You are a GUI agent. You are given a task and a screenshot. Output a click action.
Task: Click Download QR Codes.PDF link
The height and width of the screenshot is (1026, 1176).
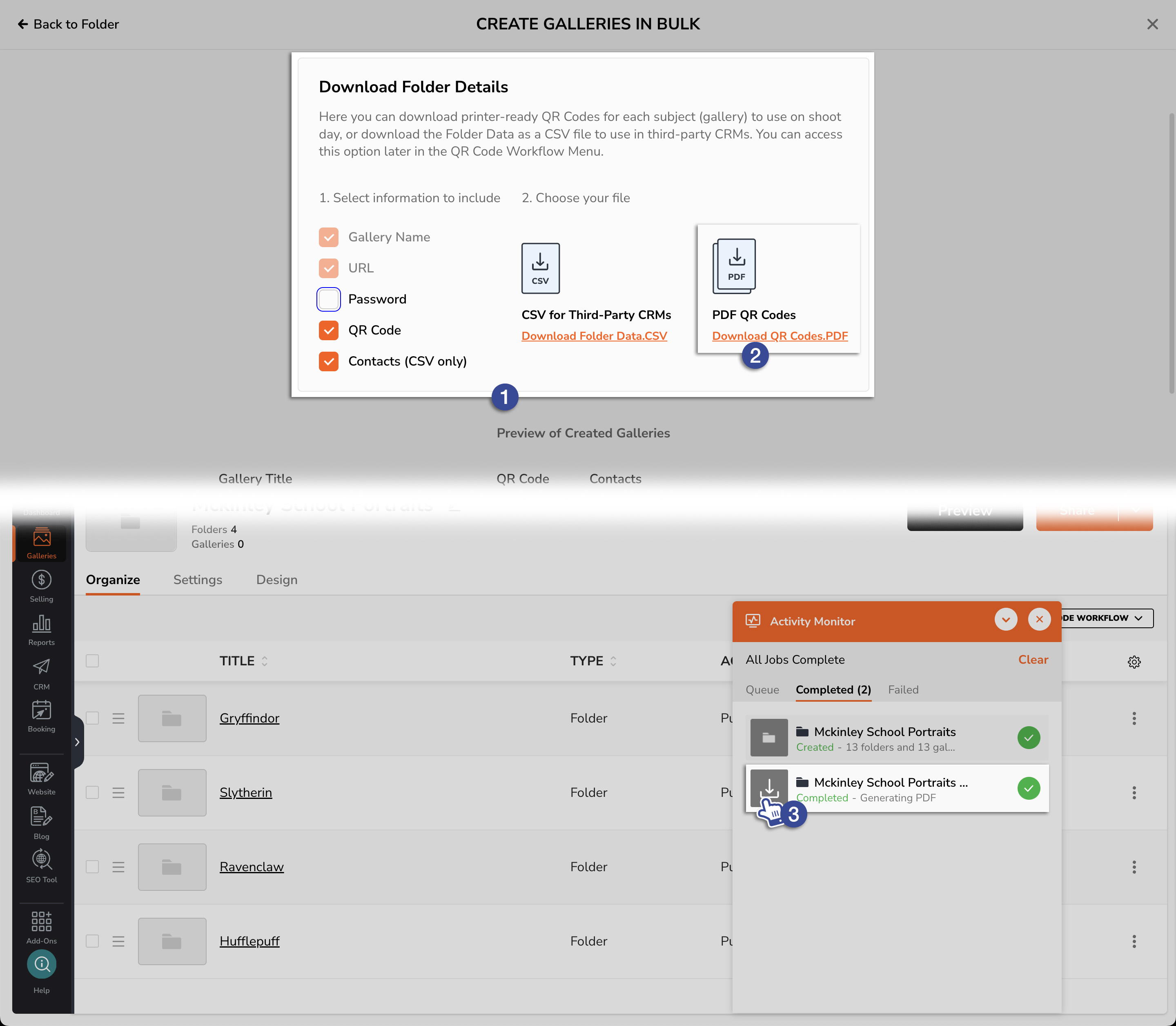pos(780,336)
